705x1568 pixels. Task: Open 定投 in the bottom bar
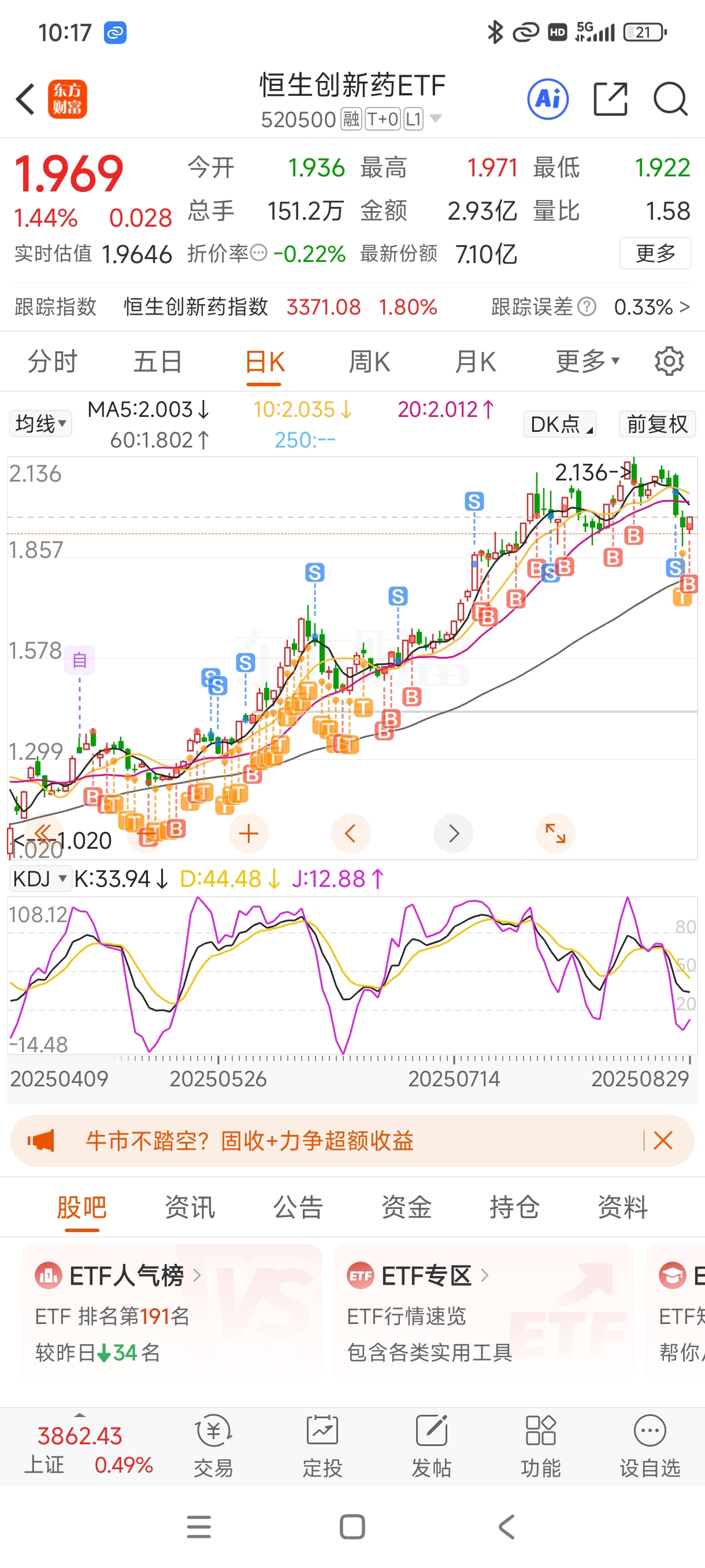(322, 1447)
